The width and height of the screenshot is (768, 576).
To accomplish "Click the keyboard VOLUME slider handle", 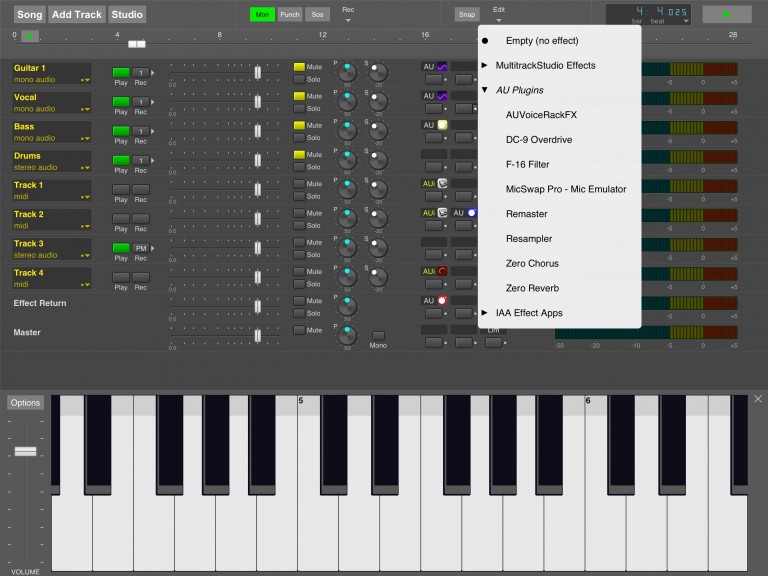I will point(26,453).
